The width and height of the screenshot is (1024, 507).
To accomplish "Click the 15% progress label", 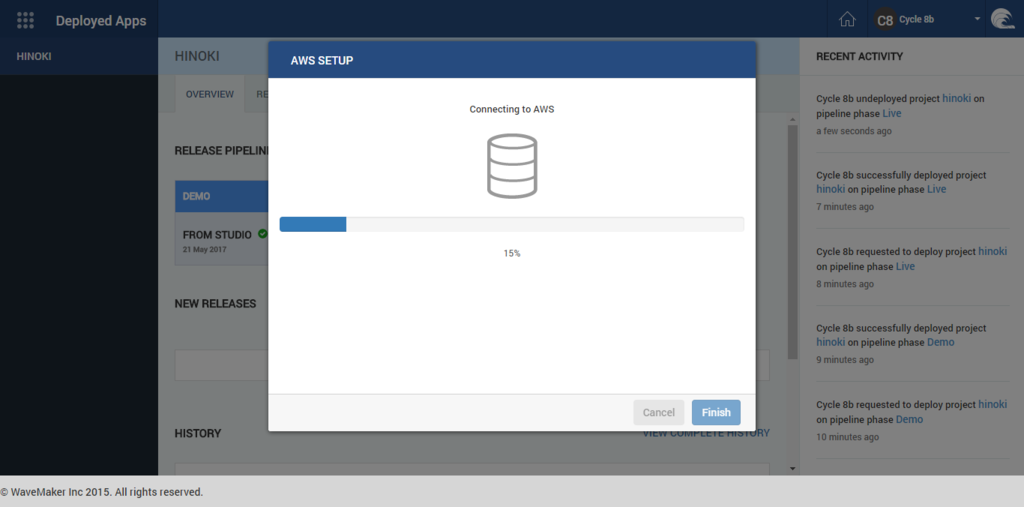I will (x=512, y=254).
